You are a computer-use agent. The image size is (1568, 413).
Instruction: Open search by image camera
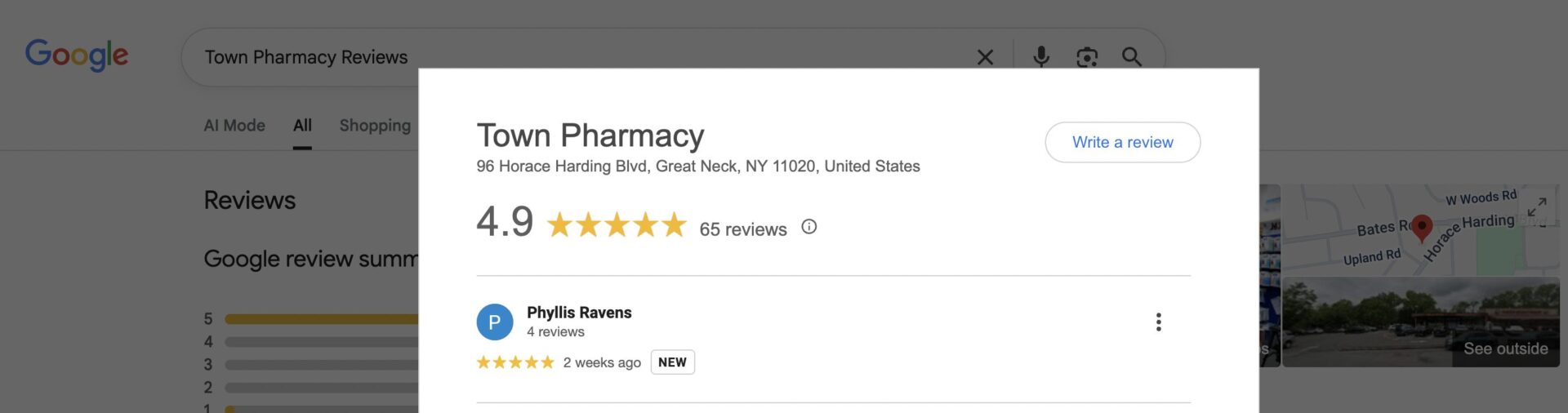[1086, 57]
